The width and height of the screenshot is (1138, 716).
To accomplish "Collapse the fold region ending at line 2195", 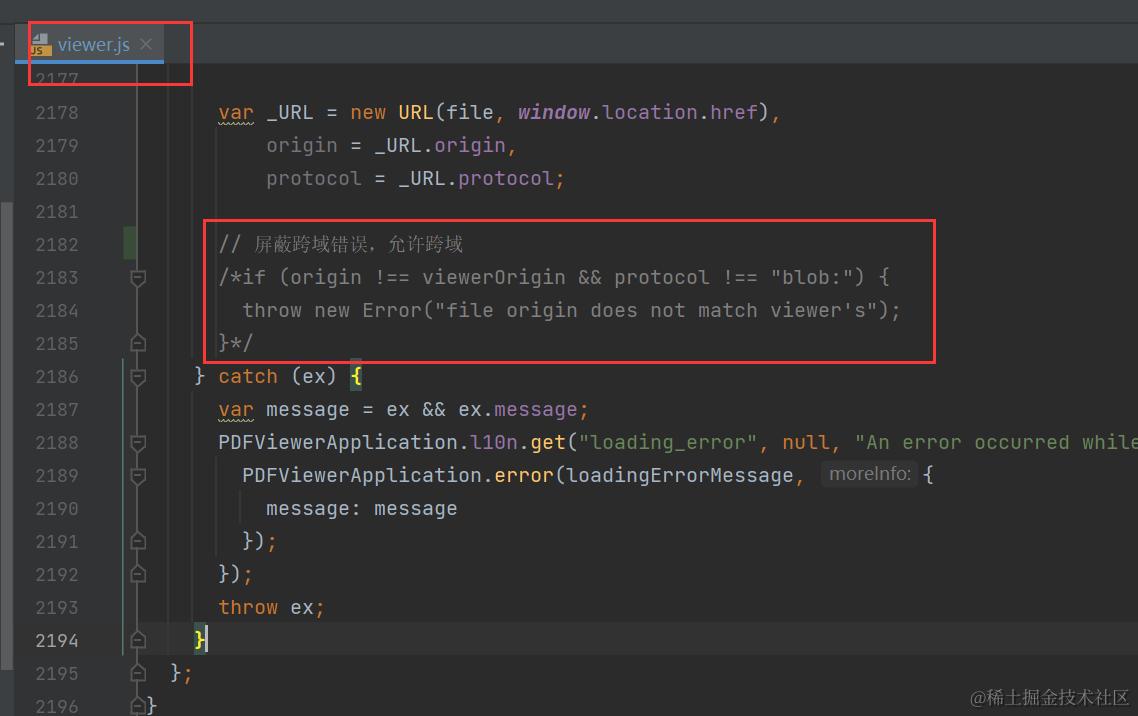I will coord(138,673).
